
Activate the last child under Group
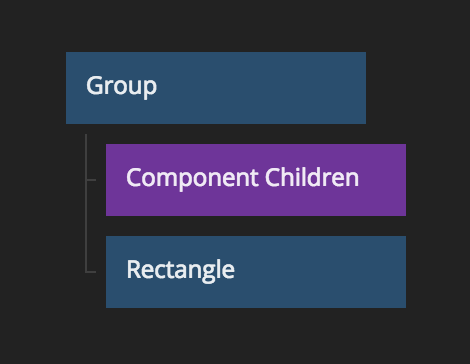[256, 272]
